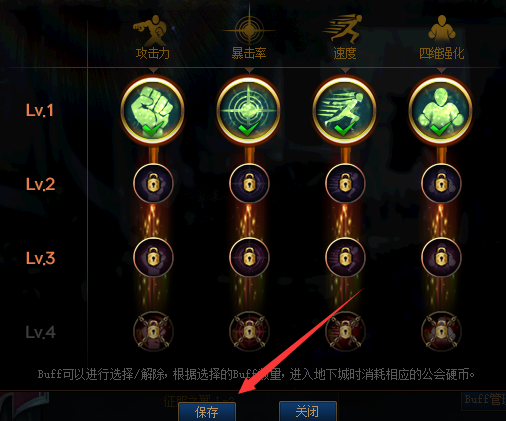The height and width of the screenshot is (421, 506).
Task: Click the chained Lv.4 attack power buff
Action: pos(153,331)
